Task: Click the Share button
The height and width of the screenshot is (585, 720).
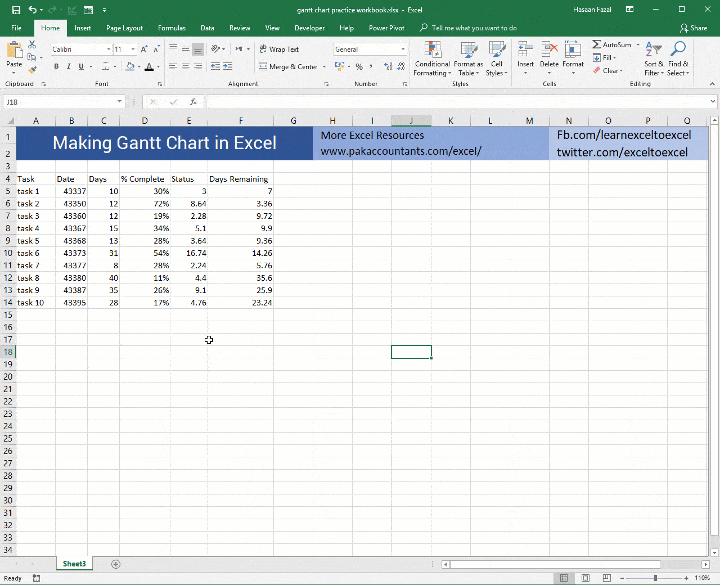Action: (693, 28)
